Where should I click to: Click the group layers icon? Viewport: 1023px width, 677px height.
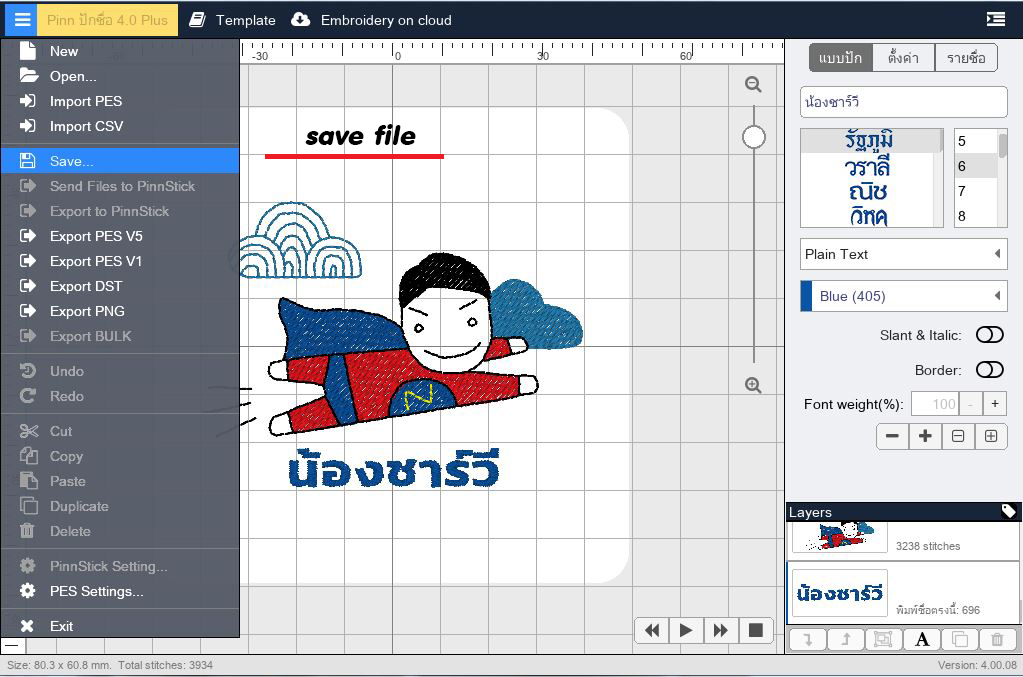coord(883,639)
